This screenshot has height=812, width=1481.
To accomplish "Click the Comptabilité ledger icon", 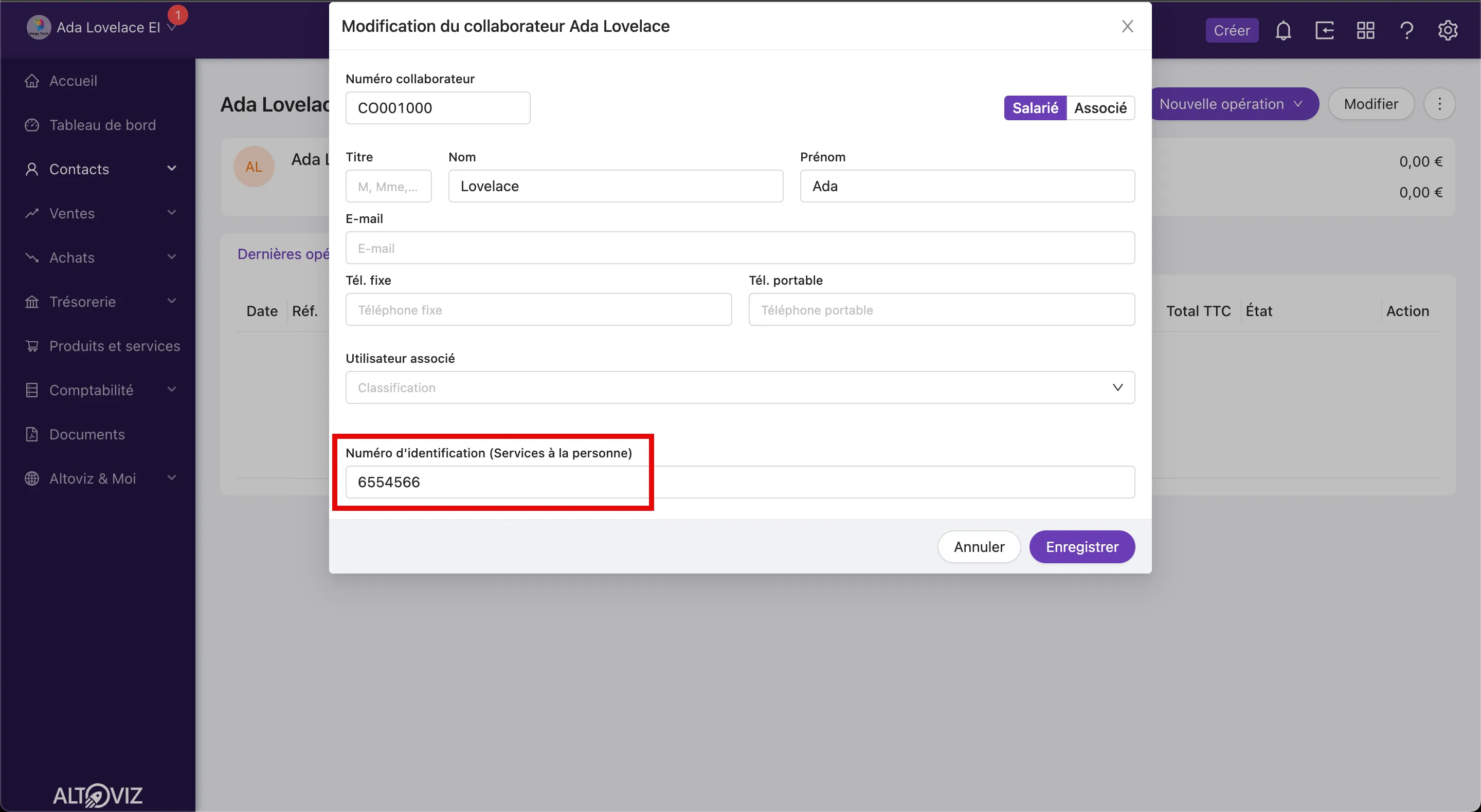I will point(32,390).
